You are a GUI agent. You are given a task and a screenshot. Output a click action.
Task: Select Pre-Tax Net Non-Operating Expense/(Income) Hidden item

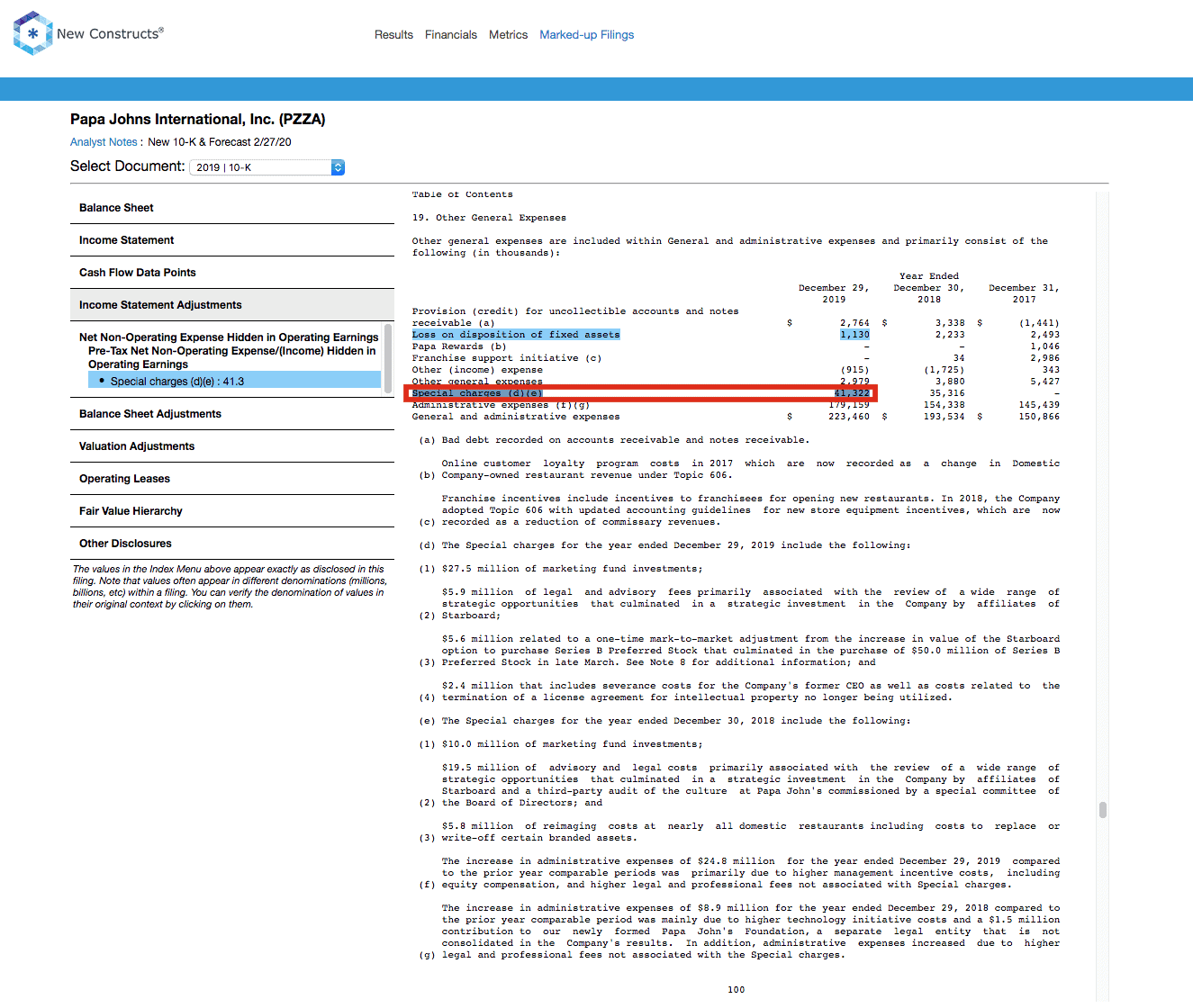(x=231, y=357)
